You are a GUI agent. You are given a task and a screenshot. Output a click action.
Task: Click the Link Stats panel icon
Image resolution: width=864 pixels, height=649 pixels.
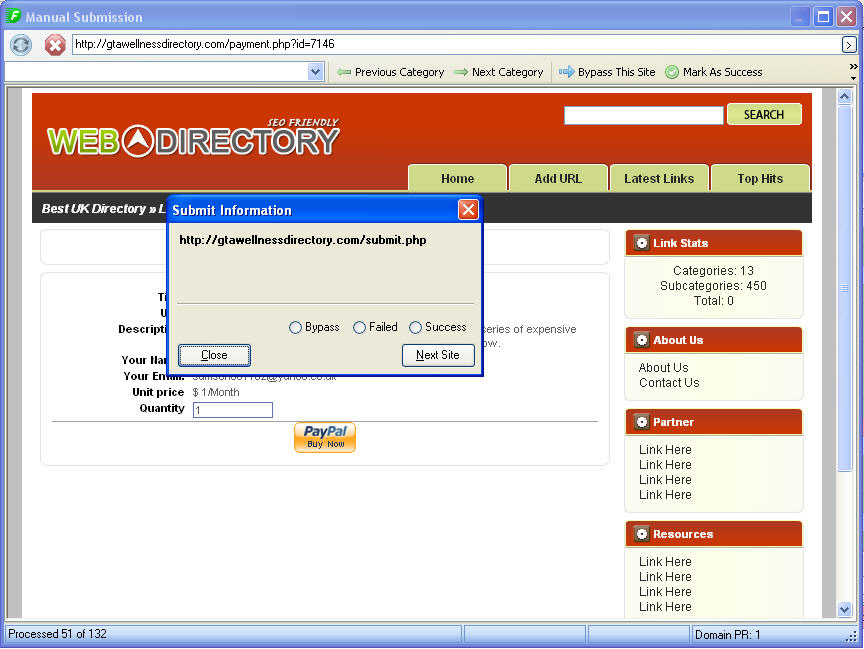[x=641, y=243]
